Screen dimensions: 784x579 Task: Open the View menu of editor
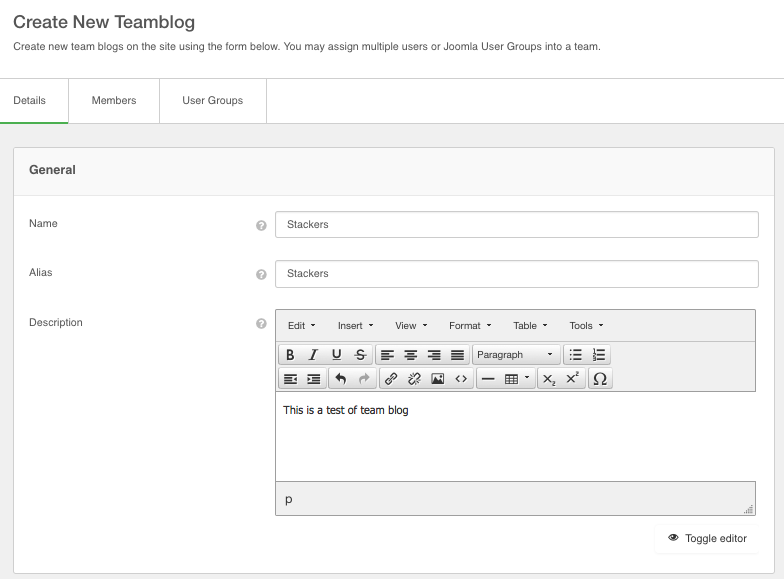coord(411,326)
